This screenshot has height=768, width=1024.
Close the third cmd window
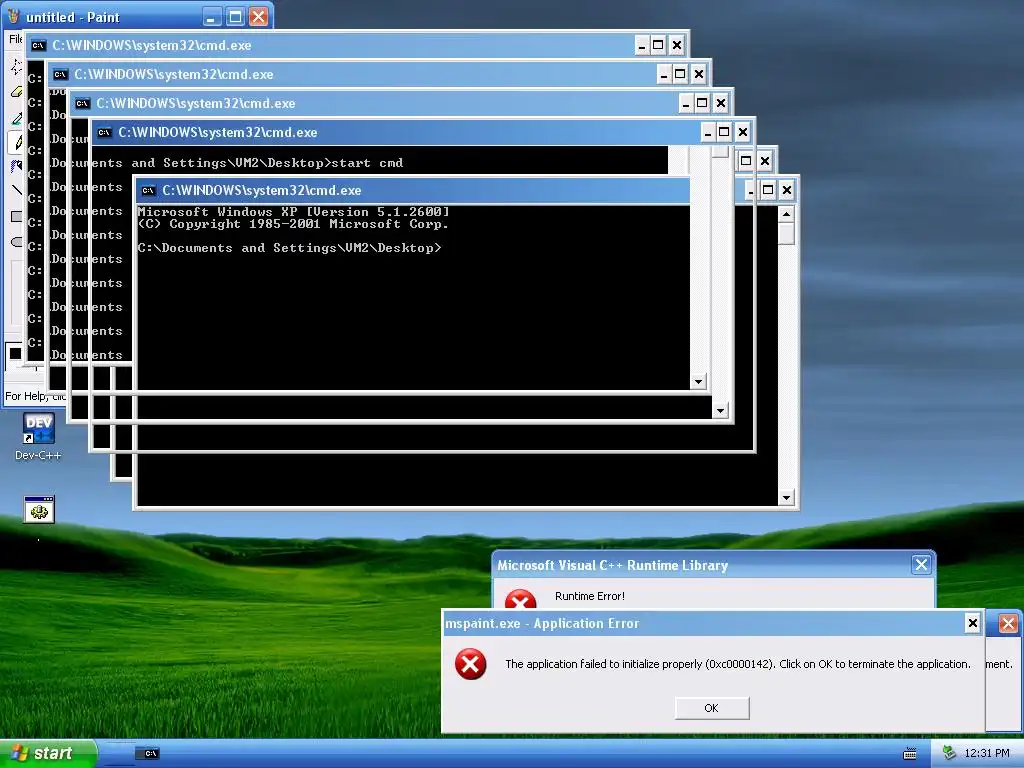pyautogui.click(x=720, y=103)
